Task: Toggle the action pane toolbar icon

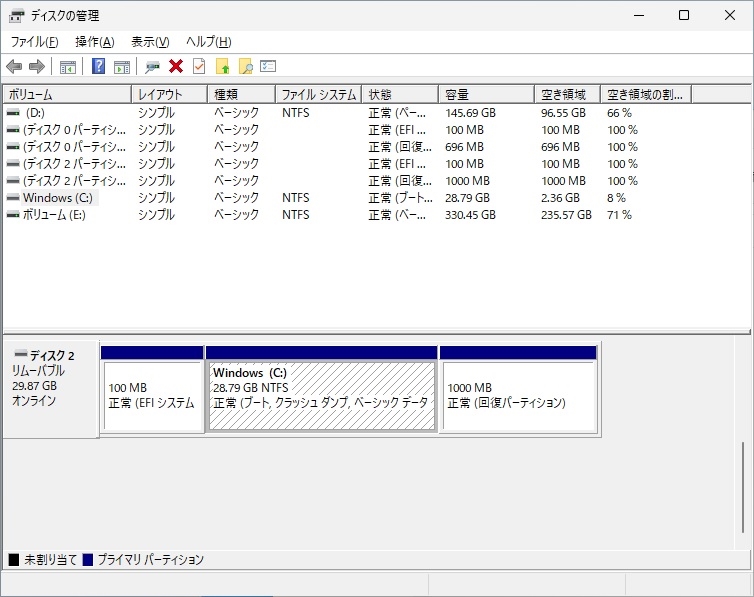Action: point(122,67)
